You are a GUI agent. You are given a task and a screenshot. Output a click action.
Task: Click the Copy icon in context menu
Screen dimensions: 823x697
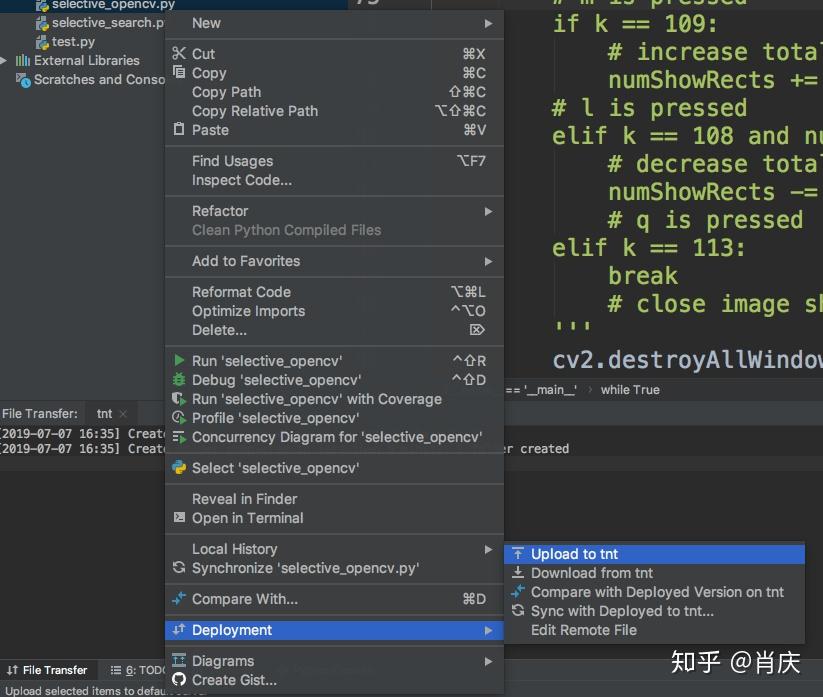coord(179,72)
